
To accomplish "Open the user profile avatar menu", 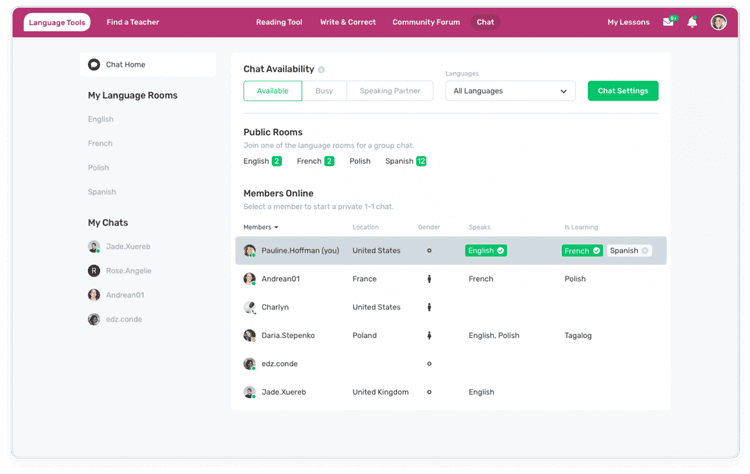I will point(718,22).
